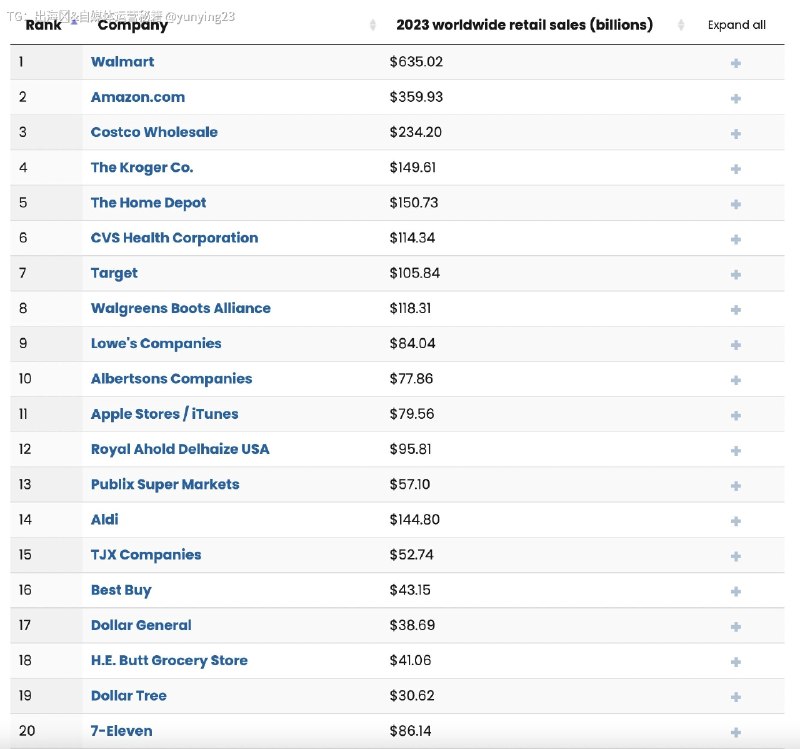Open Apple Stores / iTunes link
Screen dimensions: 800x749
tap(164, 414)
